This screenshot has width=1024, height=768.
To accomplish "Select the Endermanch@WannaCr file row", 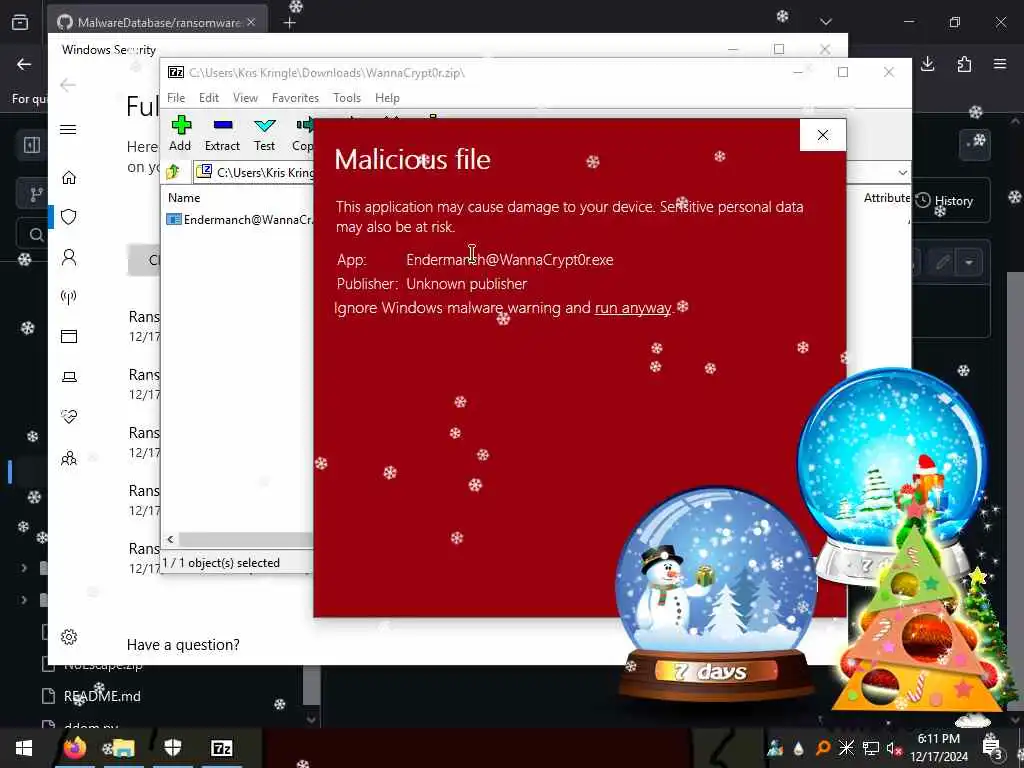I will tap(240, 219).
